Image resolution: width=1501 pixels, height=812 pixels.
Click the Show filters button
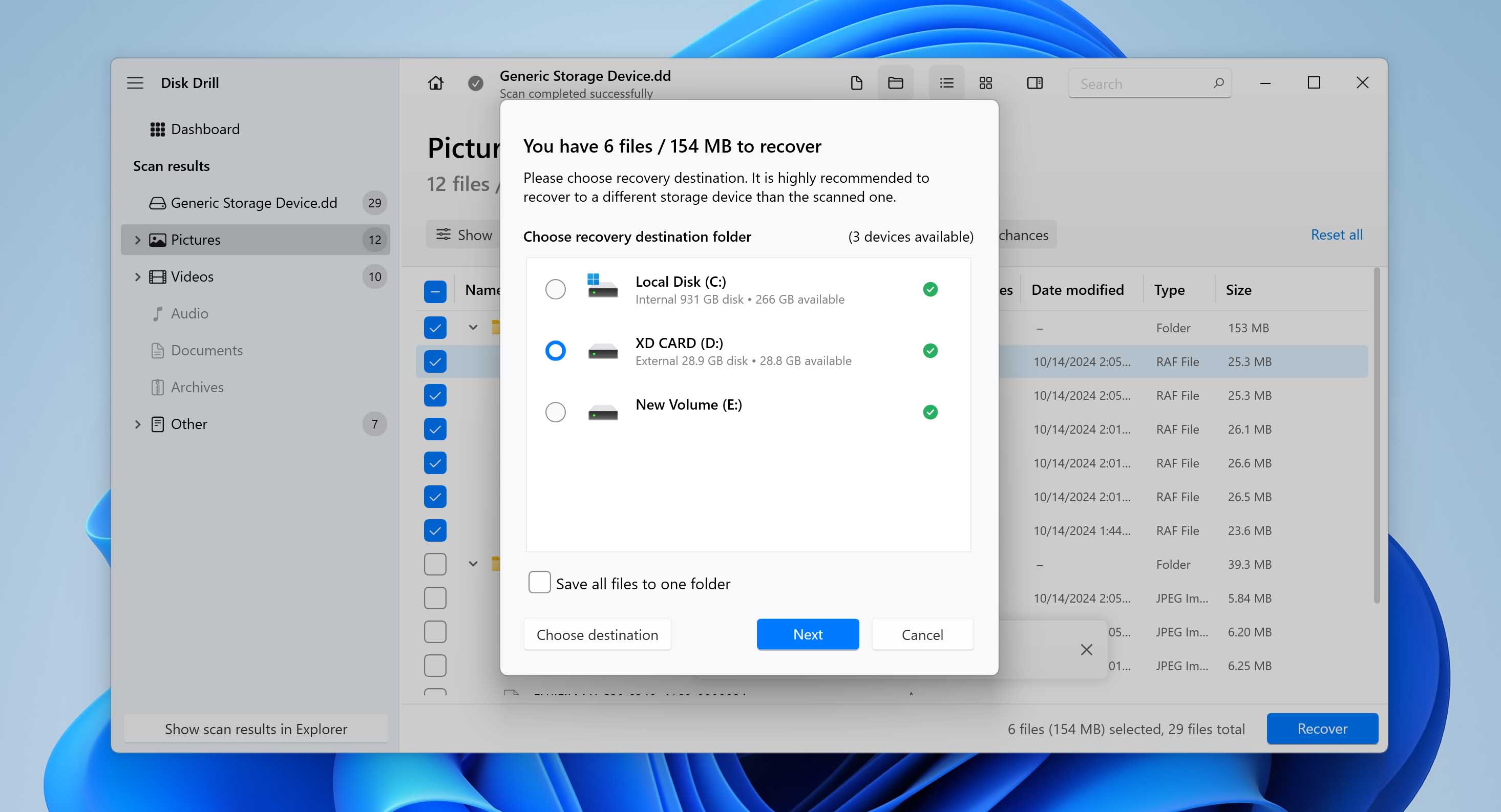(464, 235)
